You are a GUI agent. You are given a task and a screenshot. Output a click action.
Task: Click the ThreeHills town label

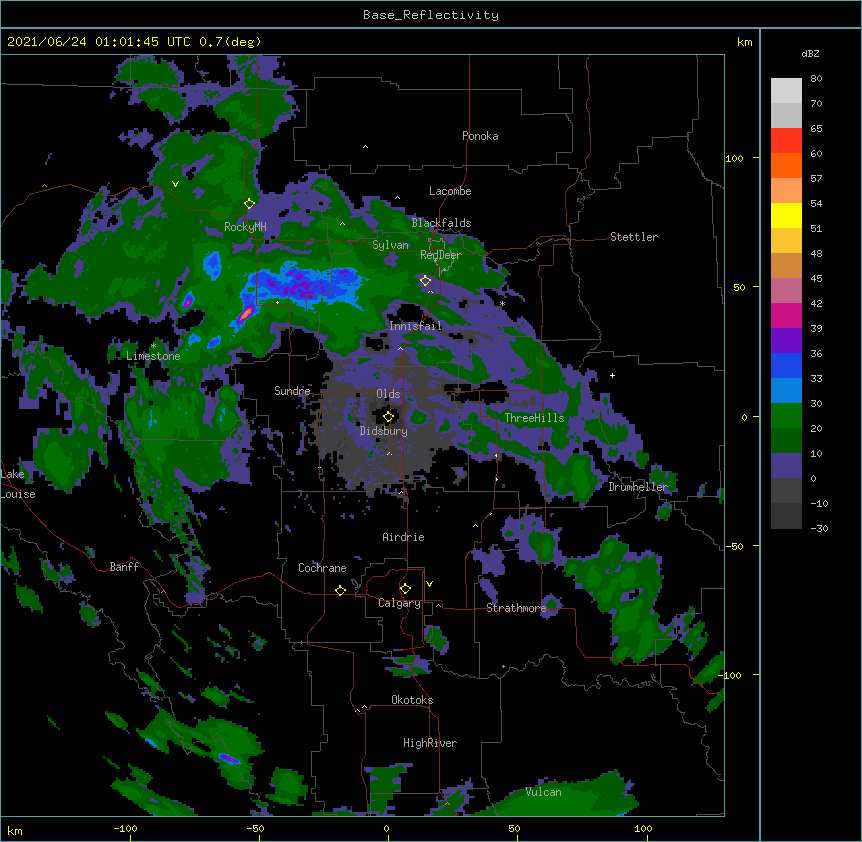pyautogui.click(x=534, y=418)
